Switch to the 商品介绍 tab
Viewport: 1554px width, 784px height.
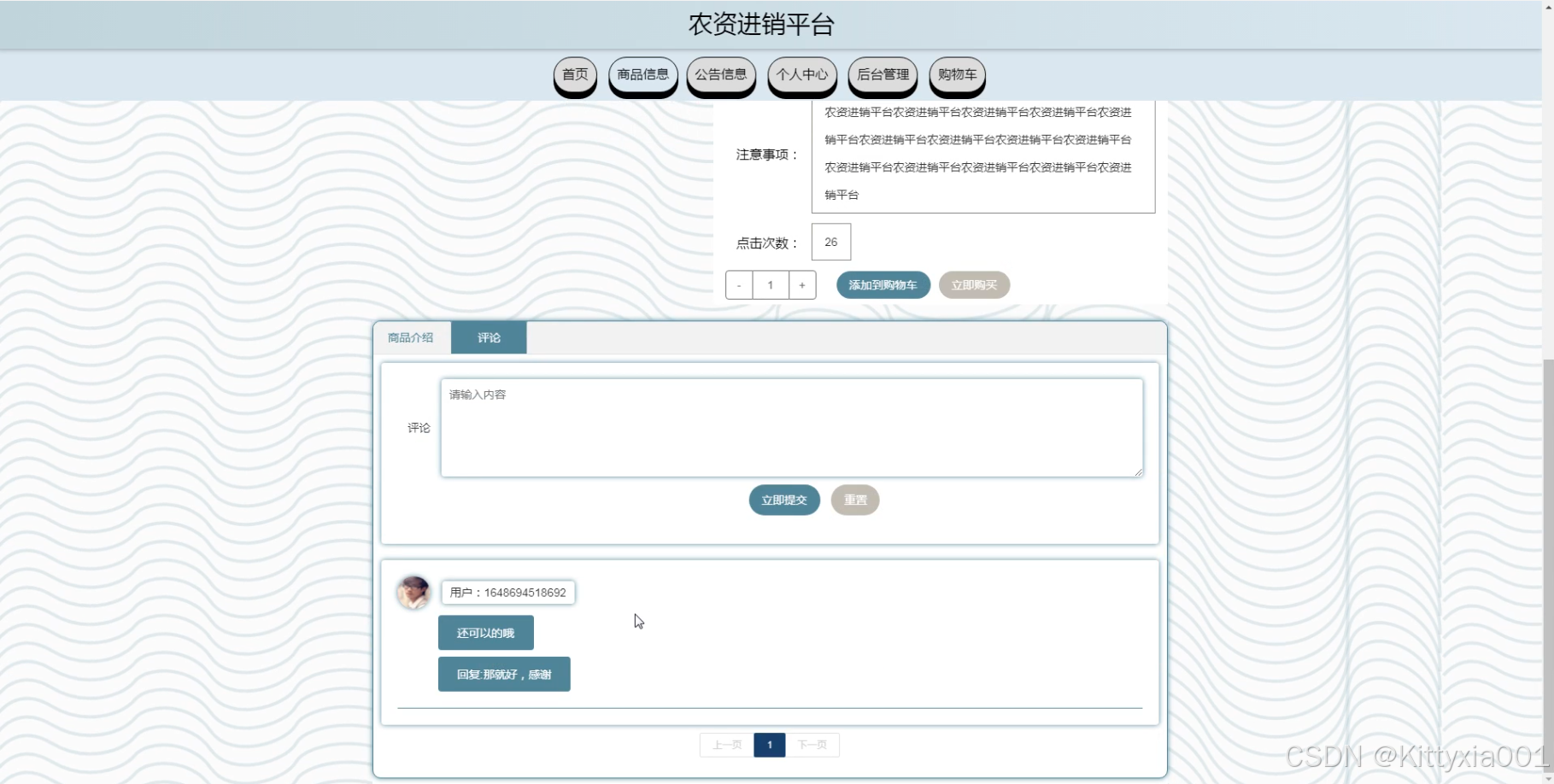tap(411, 338)
